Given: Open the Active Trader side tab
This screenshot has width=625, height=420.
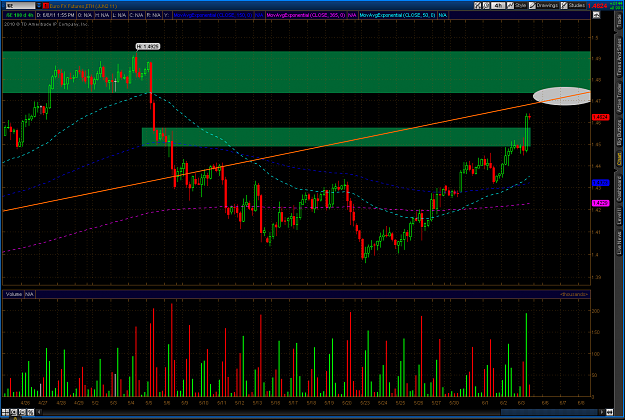Looking at the screenshot, I should click(x=619, y=97).
